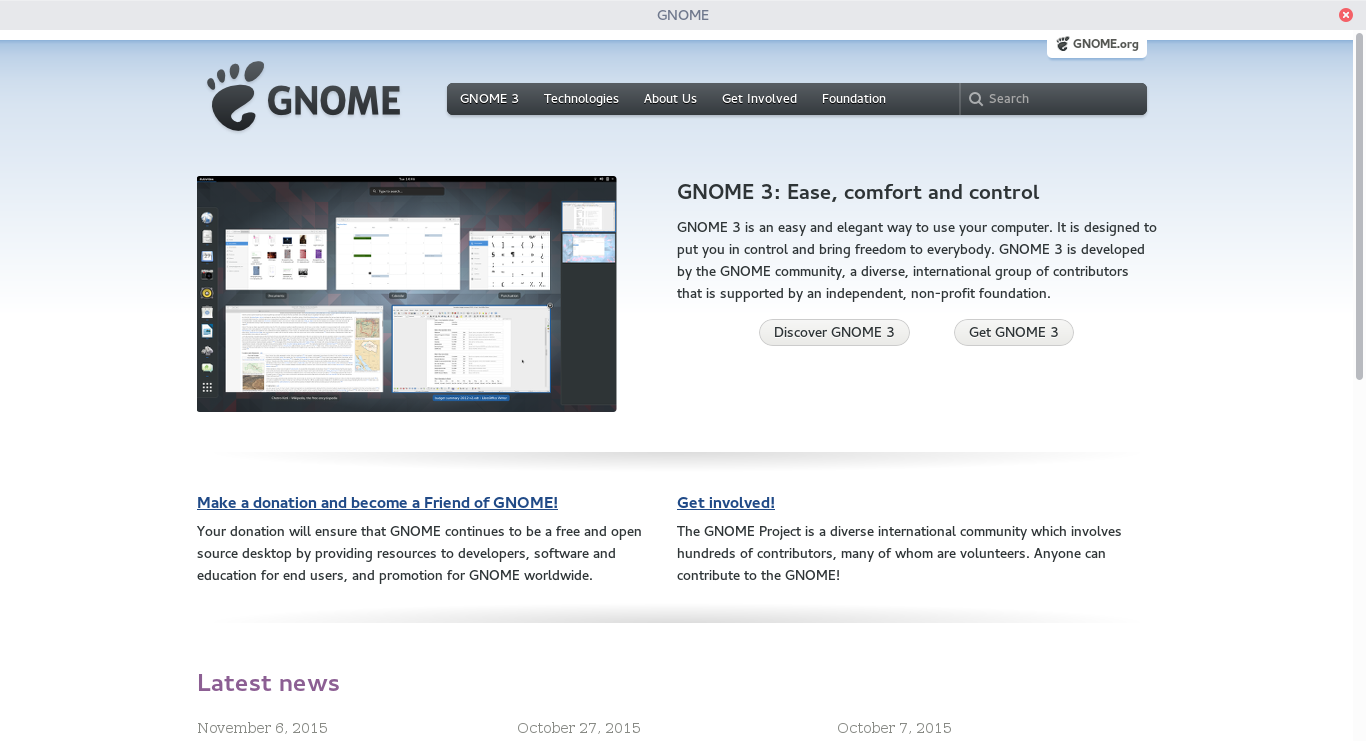Click Get GNOME 3 button

pos(1013,333)
